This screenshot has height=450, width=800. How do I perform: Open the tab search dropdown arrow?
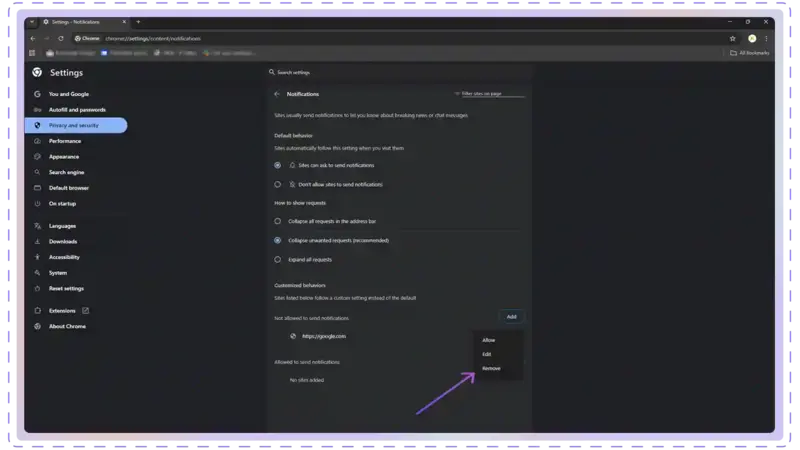point(32,22)
